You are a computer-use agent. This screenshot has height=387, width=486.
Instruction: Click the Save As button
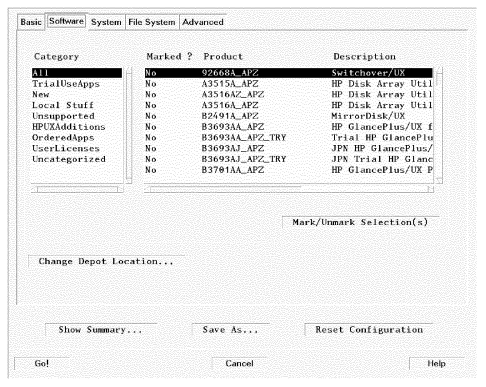click(230, 330)
